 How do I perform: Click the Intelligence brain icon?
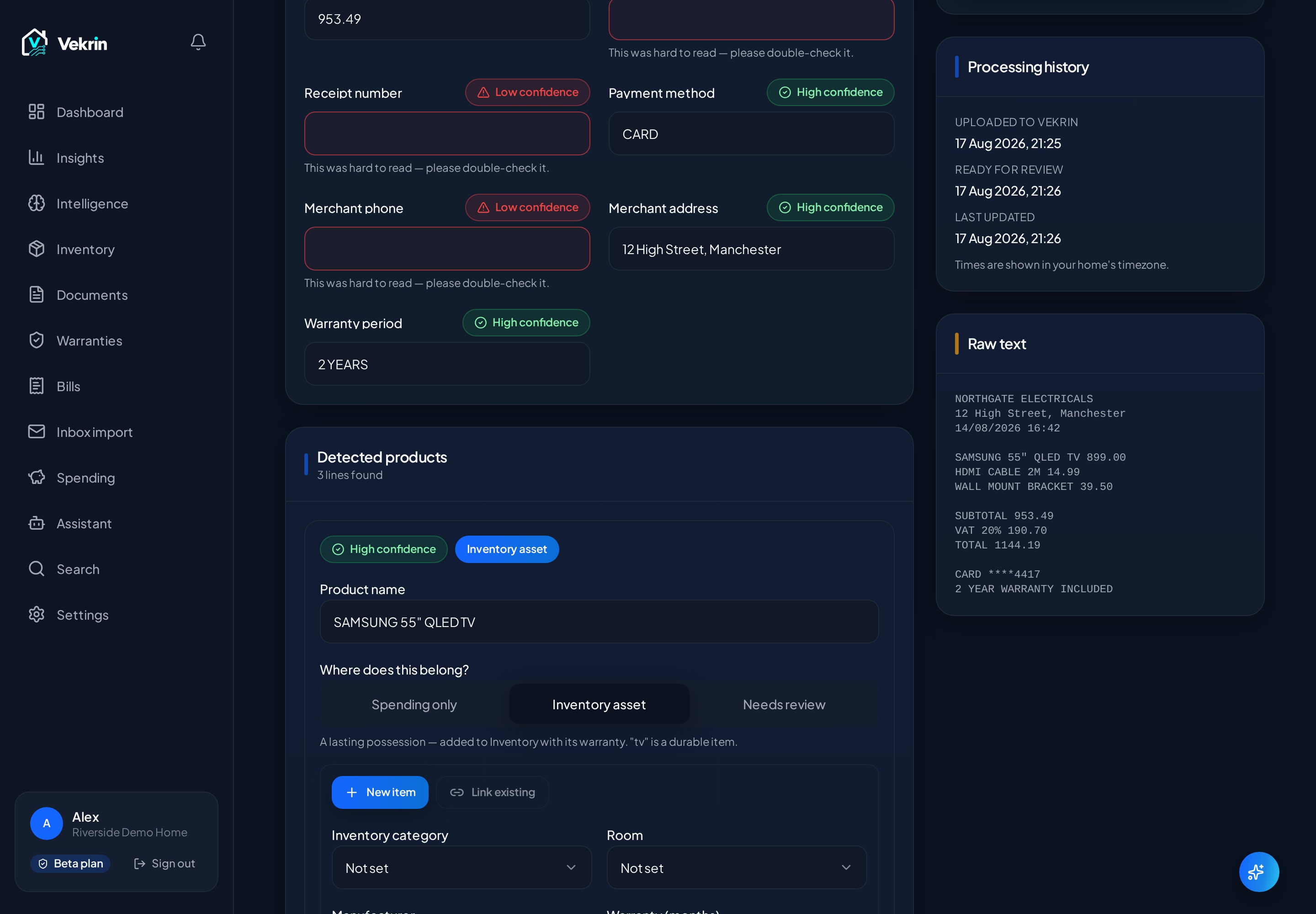tap(37, 203)
